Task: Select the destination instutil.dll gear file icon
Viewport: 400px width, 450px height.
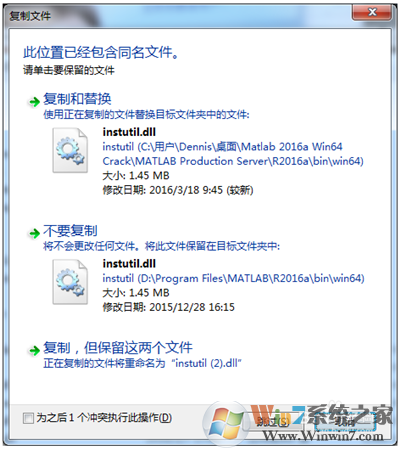Action: click(70, 282)
